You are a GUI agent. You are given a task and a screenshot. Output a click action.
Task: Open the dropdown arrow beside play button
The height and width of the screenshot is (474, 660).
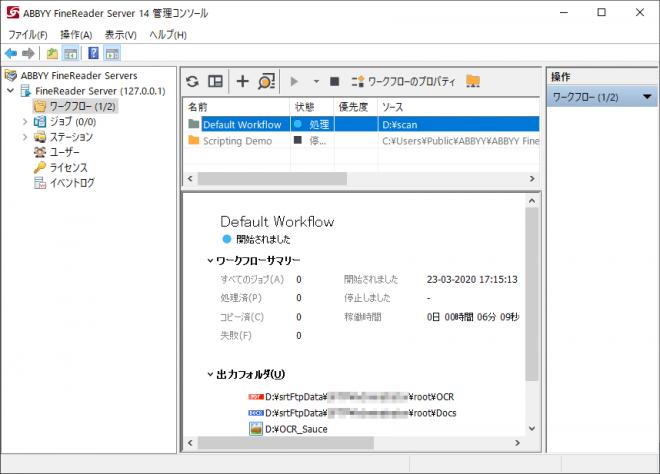[x=316, y=81]
